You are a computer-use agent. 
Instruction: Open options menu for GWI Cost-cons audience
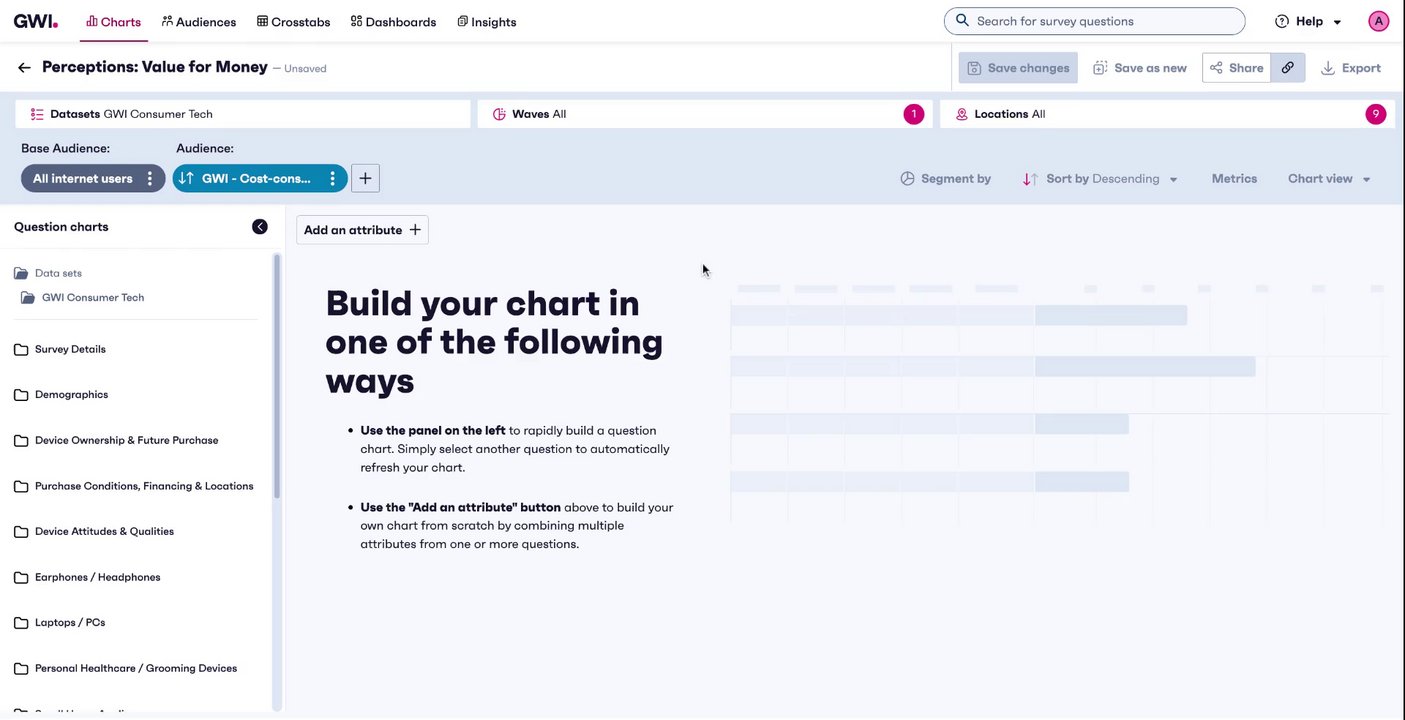click(333, 179)
